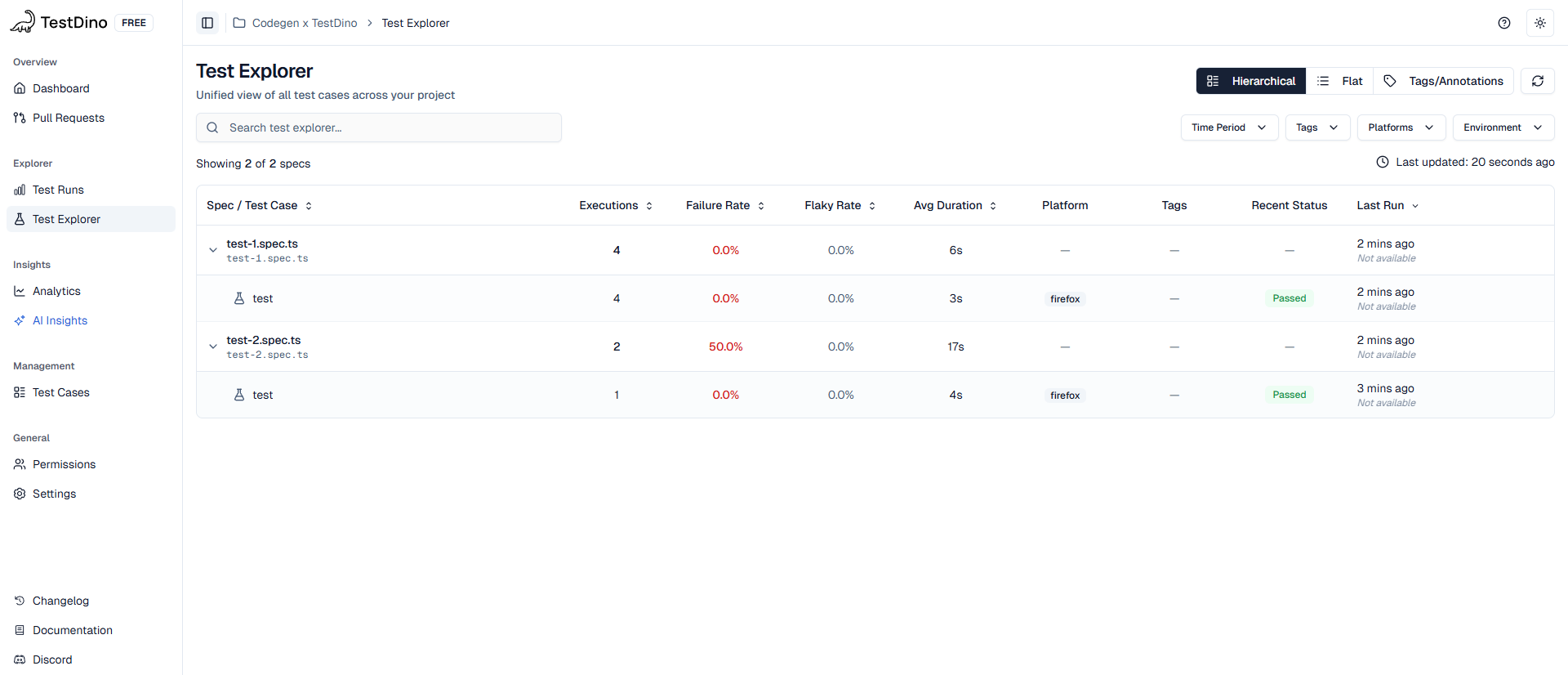The width and height of the screenshot is (1568, 675).
Task: Open AI Insights in sidebar
Action: coord(60,320)
